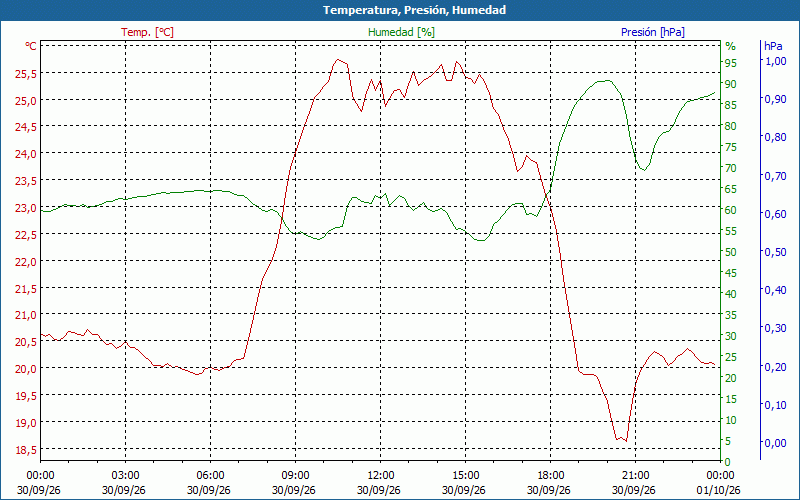Click the 10 humidity axis value
The image size is (800, 500).
731,420
